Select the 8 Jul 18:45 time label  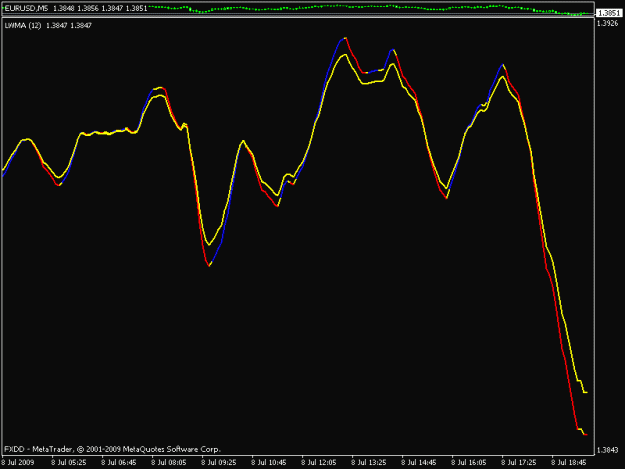pos(568,463)
